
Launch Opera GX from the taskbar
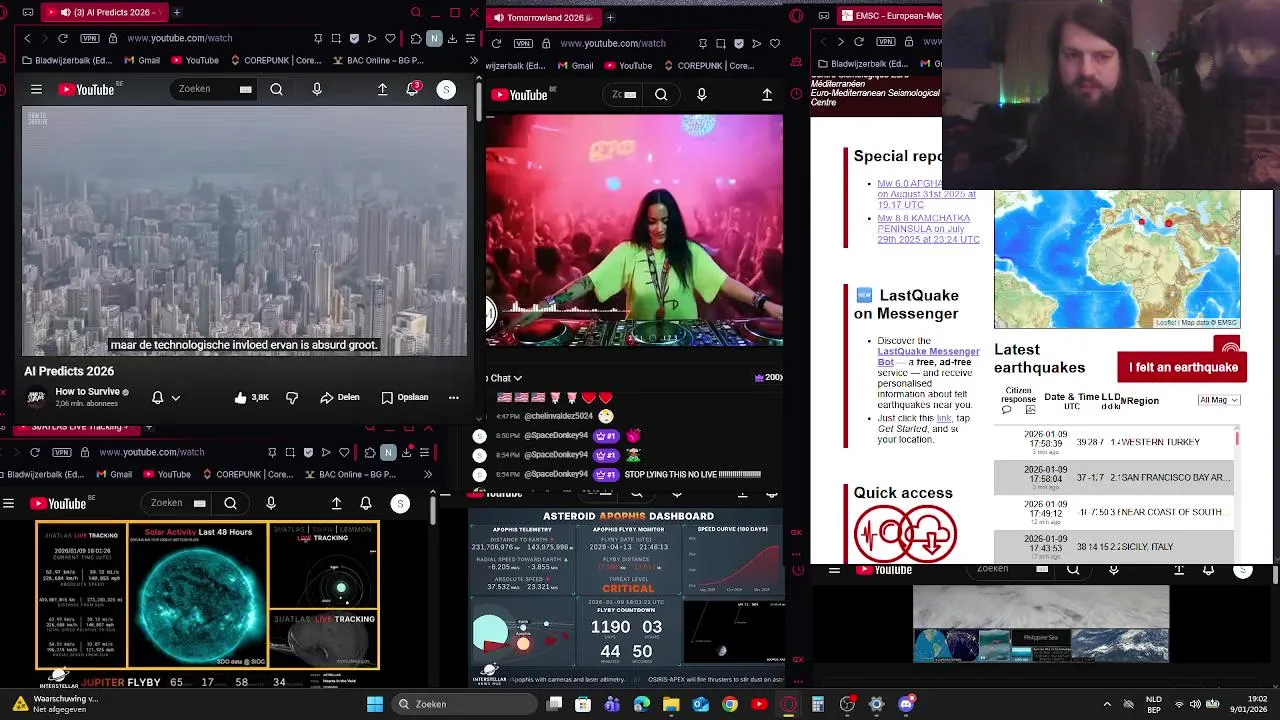[x=788, y=704]
